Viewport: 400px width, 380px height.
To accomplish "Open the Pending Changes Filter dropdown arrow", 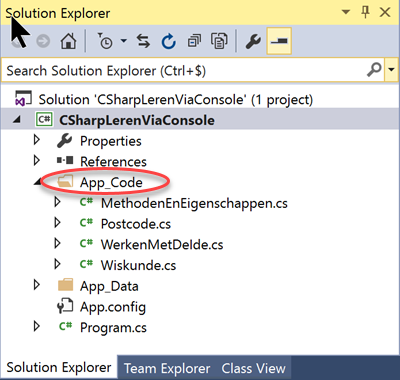I will coord(124,41).
